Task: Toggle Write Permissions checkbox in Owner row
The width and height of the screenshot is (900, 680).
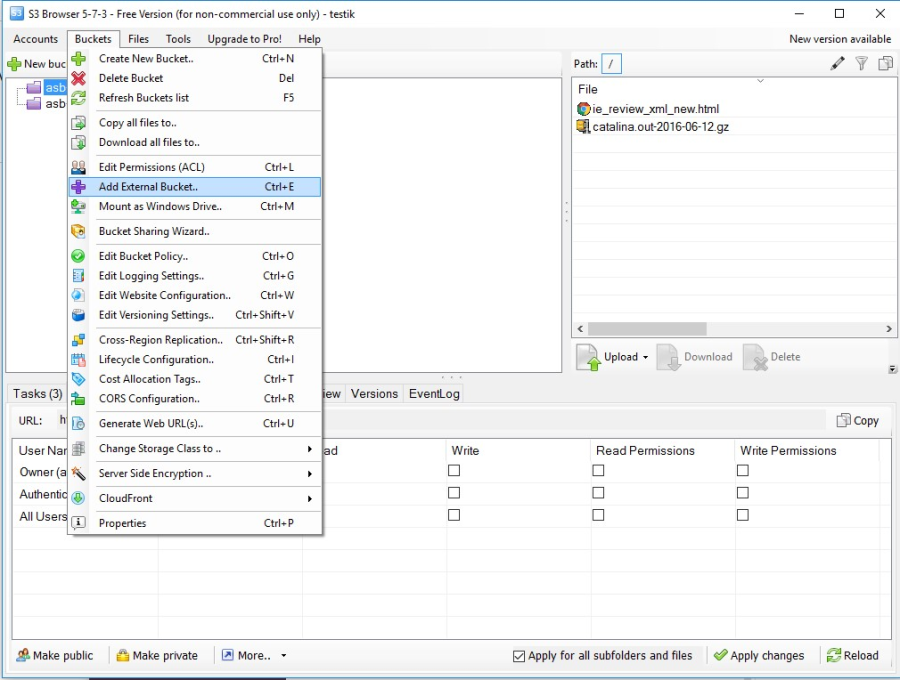Action: coord(743,471)
